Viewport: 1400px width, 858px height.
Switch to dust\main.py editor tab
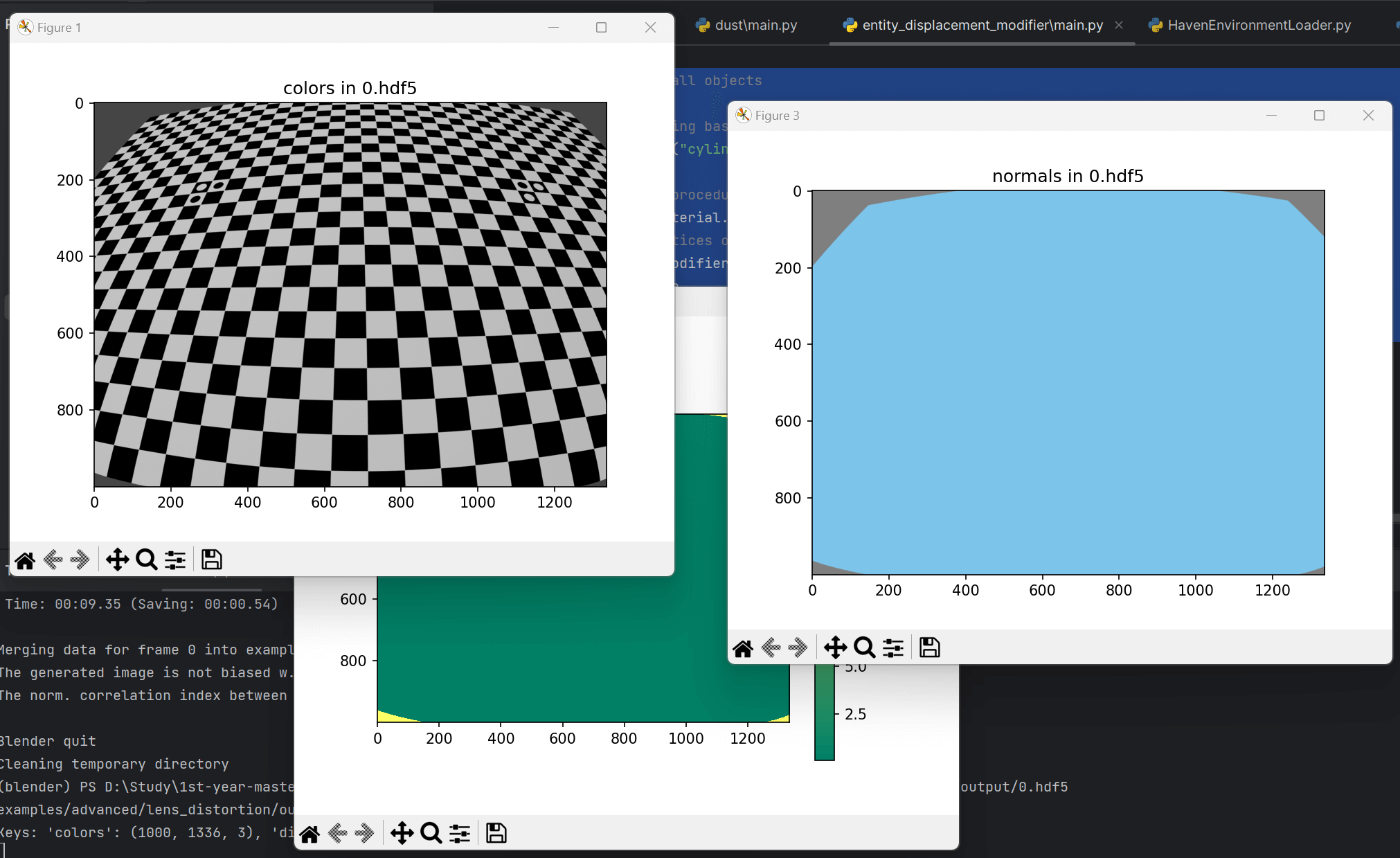755,26
